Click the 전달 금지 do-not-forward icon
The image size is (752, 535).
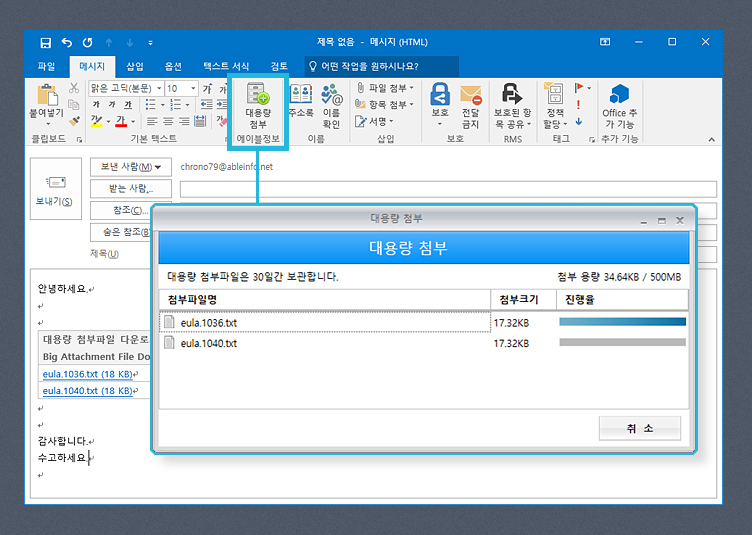[471, 104]
